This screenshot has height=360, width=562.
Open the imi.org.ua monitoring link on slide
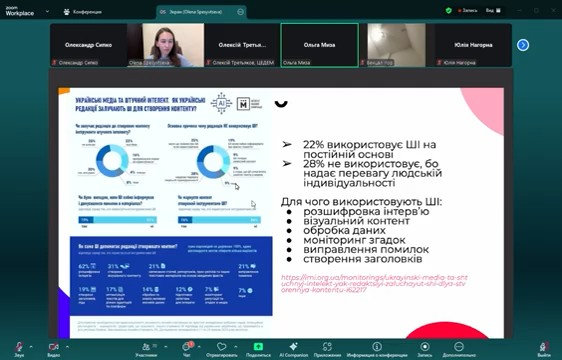[374, 283]
